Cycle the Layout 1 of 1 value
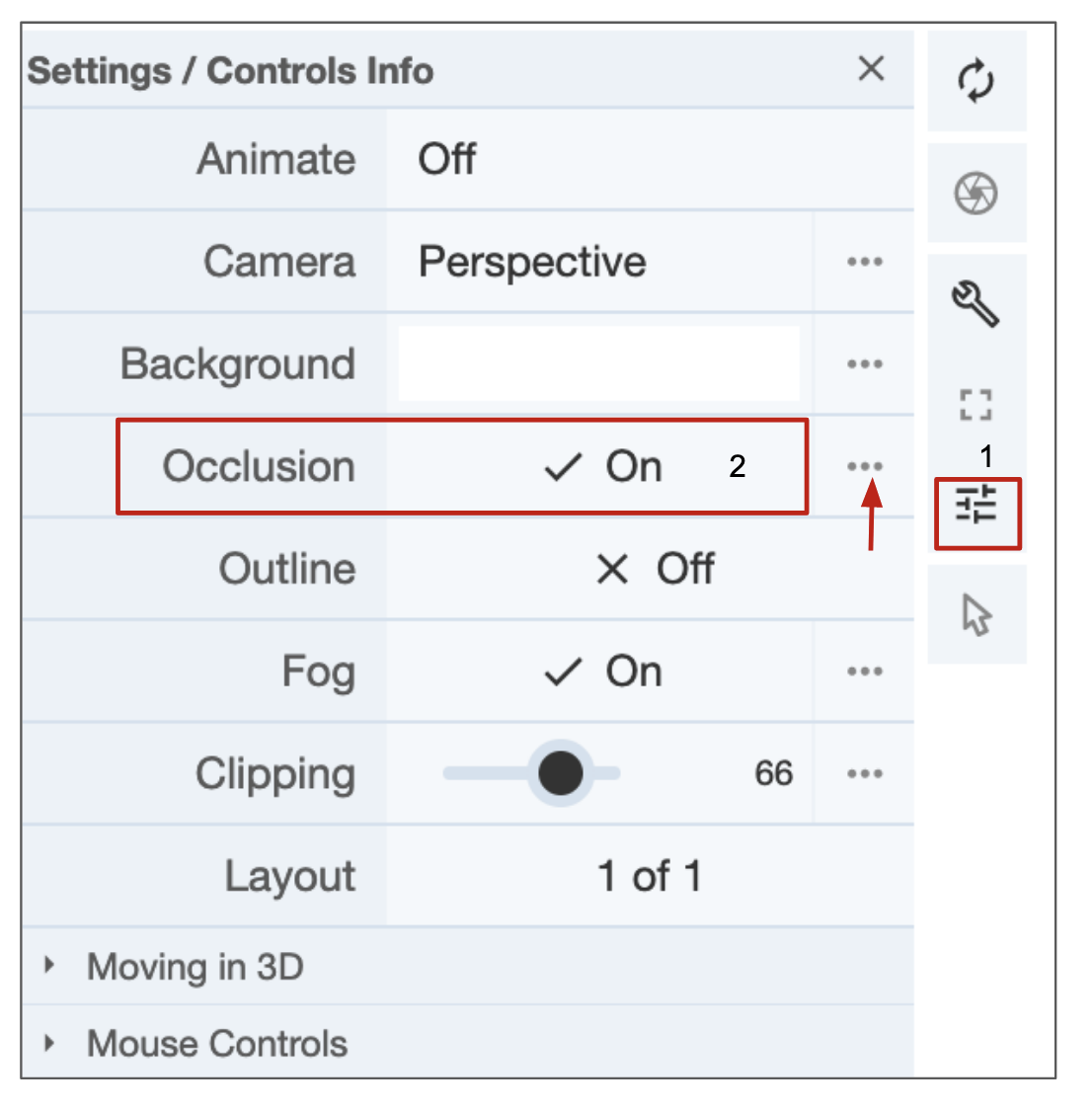 pyautogui.click(x=649, y=877)
